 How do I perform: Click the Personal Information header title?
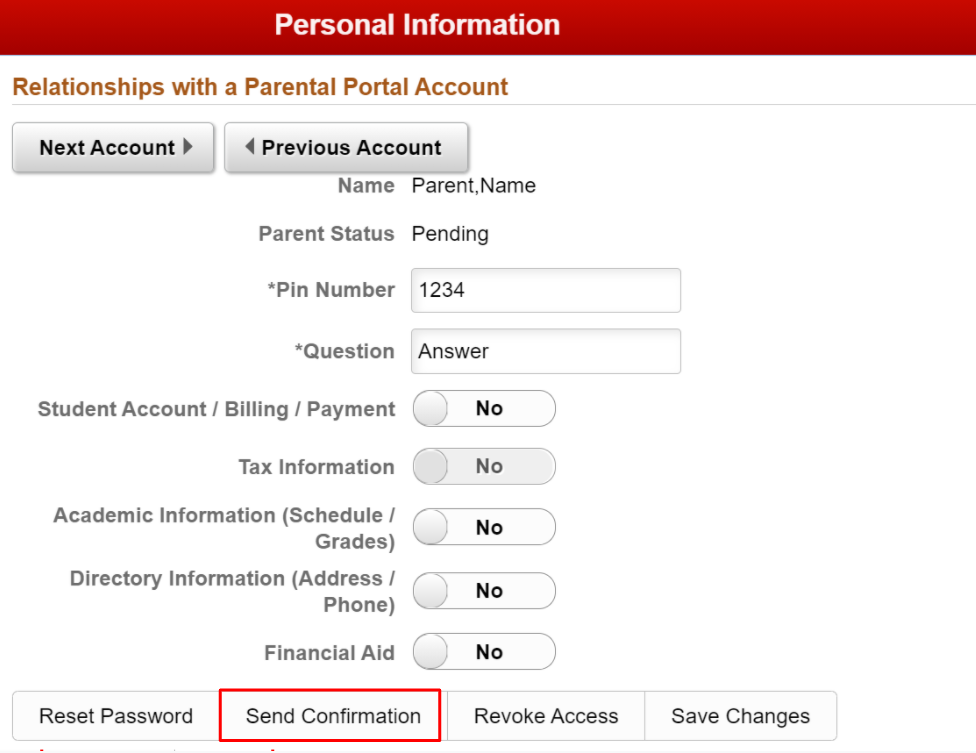[x=417, y=25]
